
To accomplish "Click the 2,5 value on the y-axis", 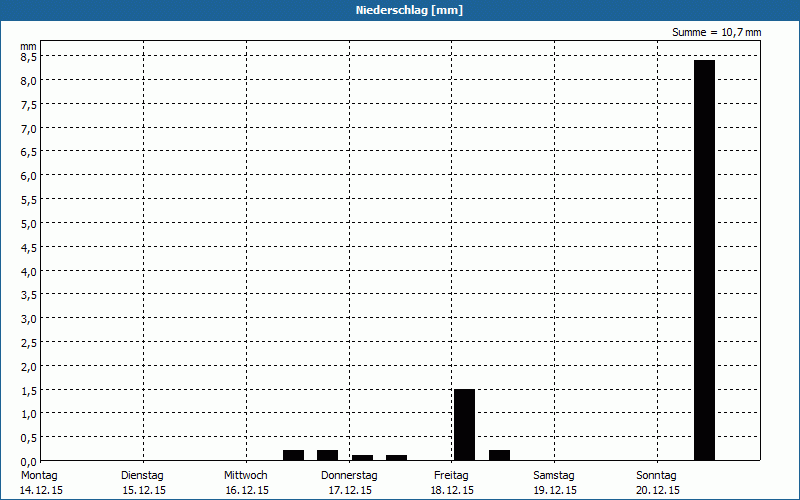I will point(29,343).
